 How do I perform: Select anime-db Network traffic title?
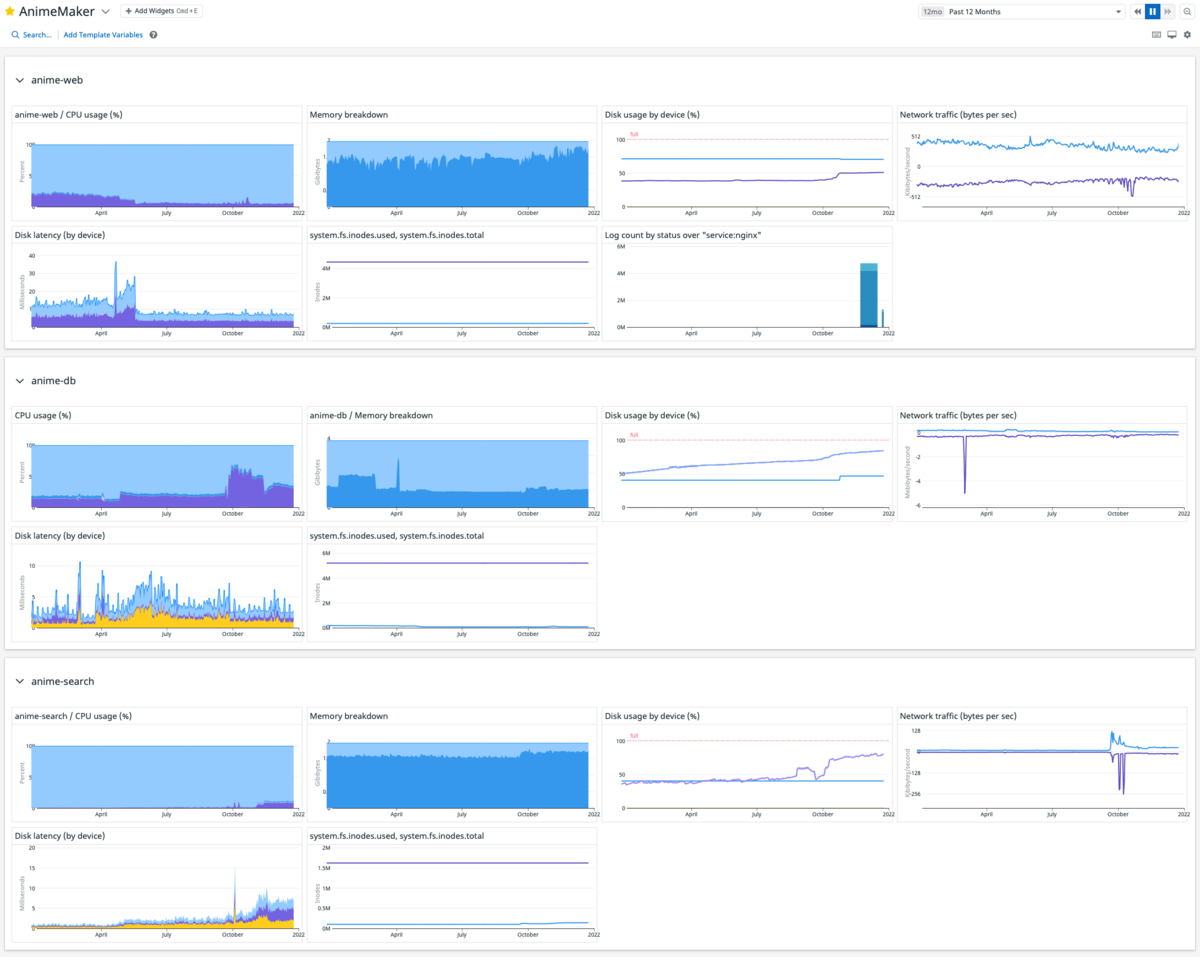pyautogui.click(x=958, y=415)
